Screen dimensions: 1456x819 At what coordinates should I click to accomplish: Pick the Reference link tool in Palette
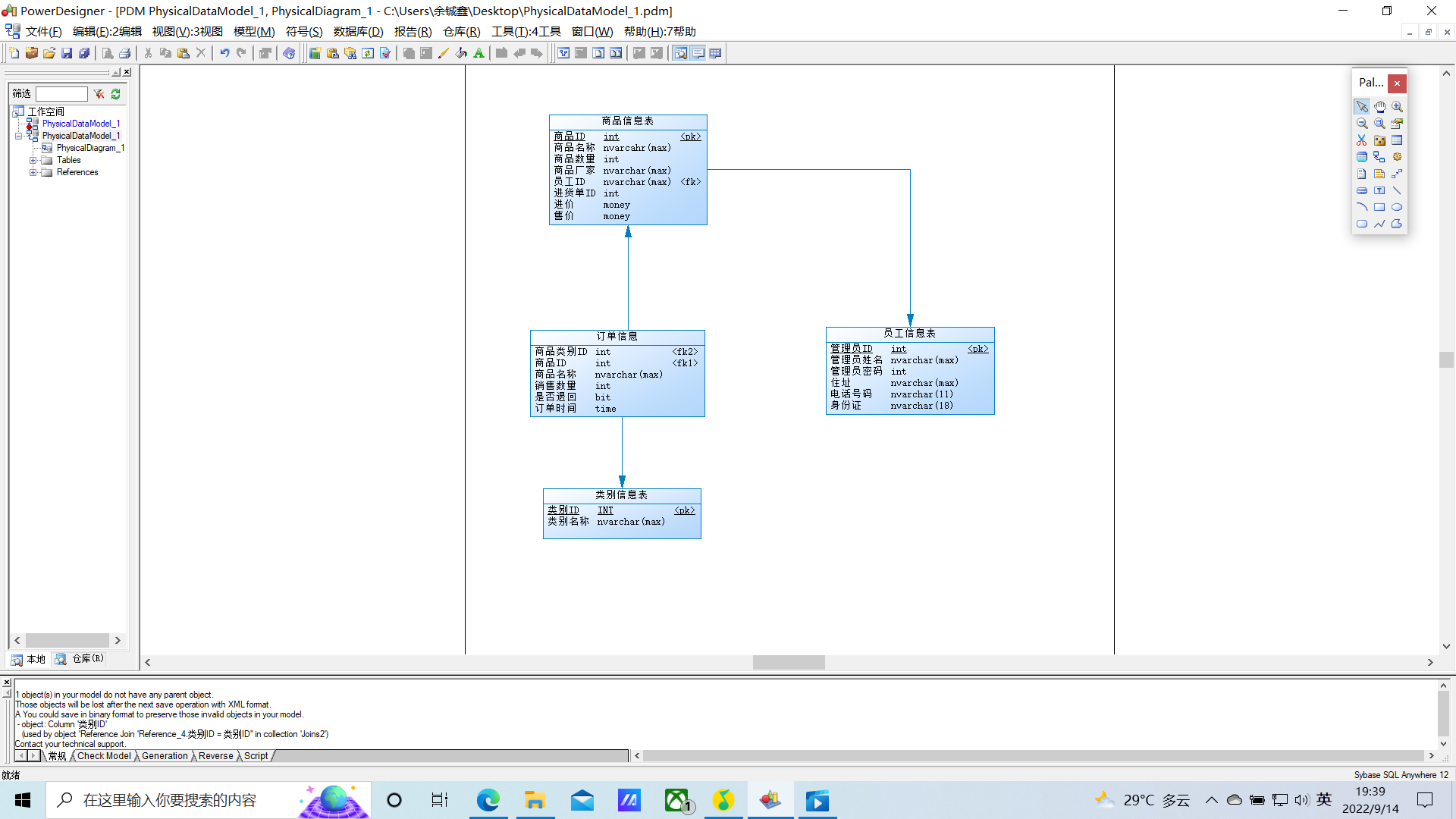click(x=1379, y=157)
